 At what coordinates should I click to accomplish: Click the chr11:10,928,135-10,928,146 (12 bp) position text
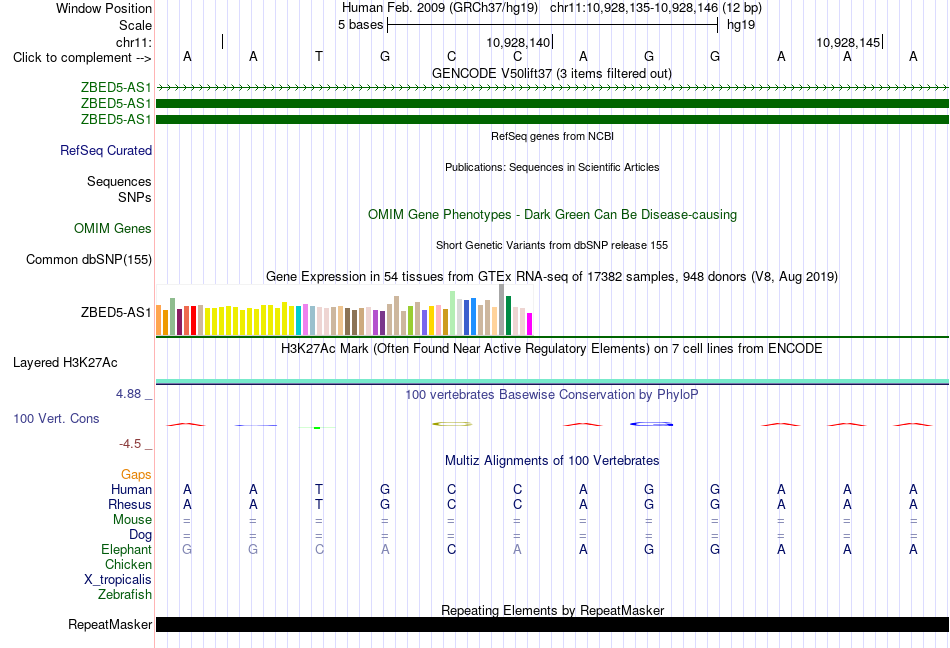(656, 8)
